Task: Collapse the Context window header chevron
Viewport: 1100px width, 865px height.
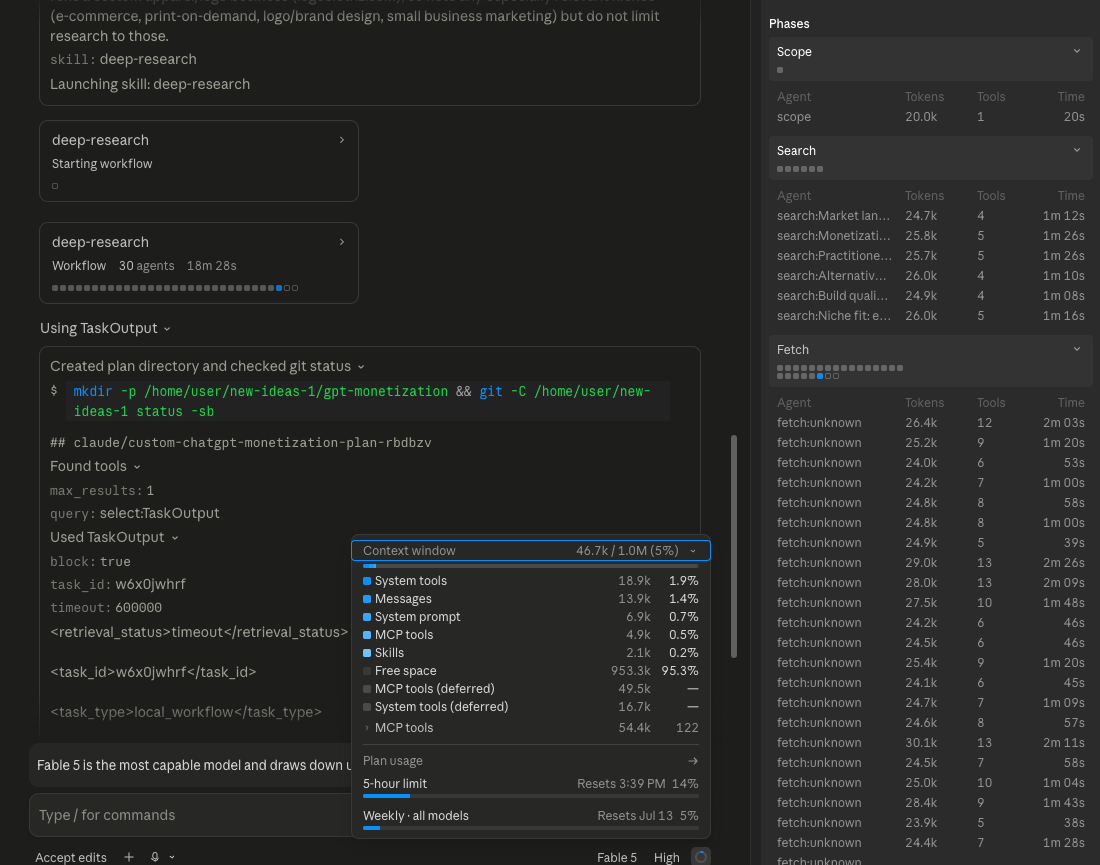Action: point(693,551)
